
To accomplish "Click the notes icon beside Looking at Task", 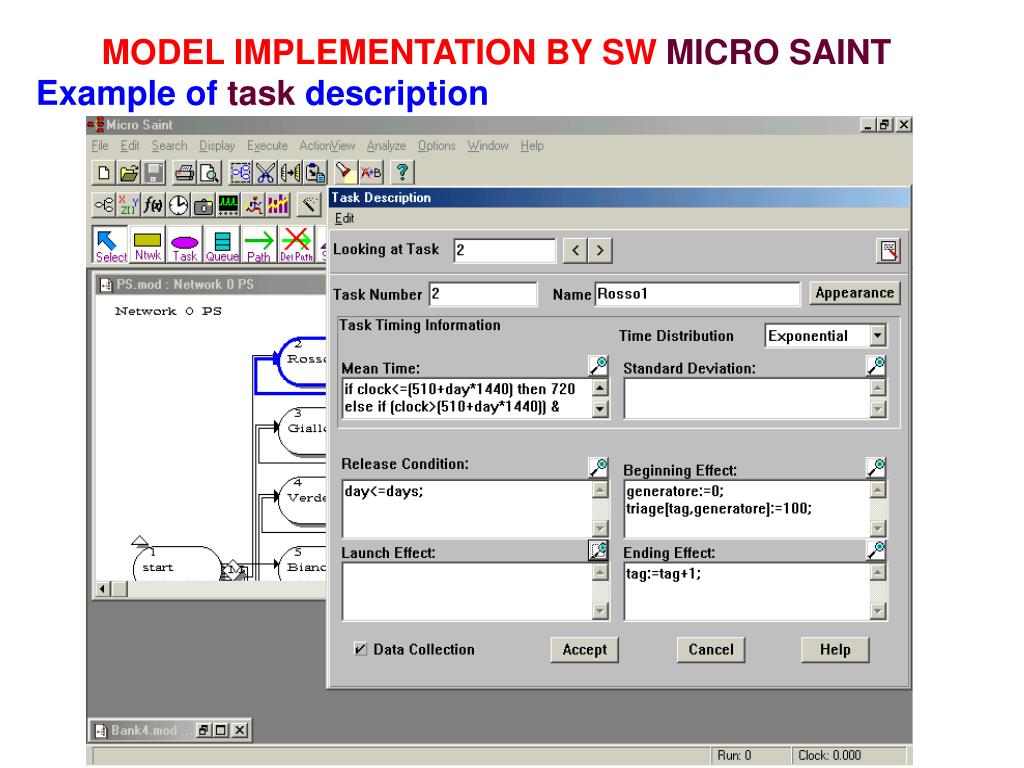I will pos(889,251).
